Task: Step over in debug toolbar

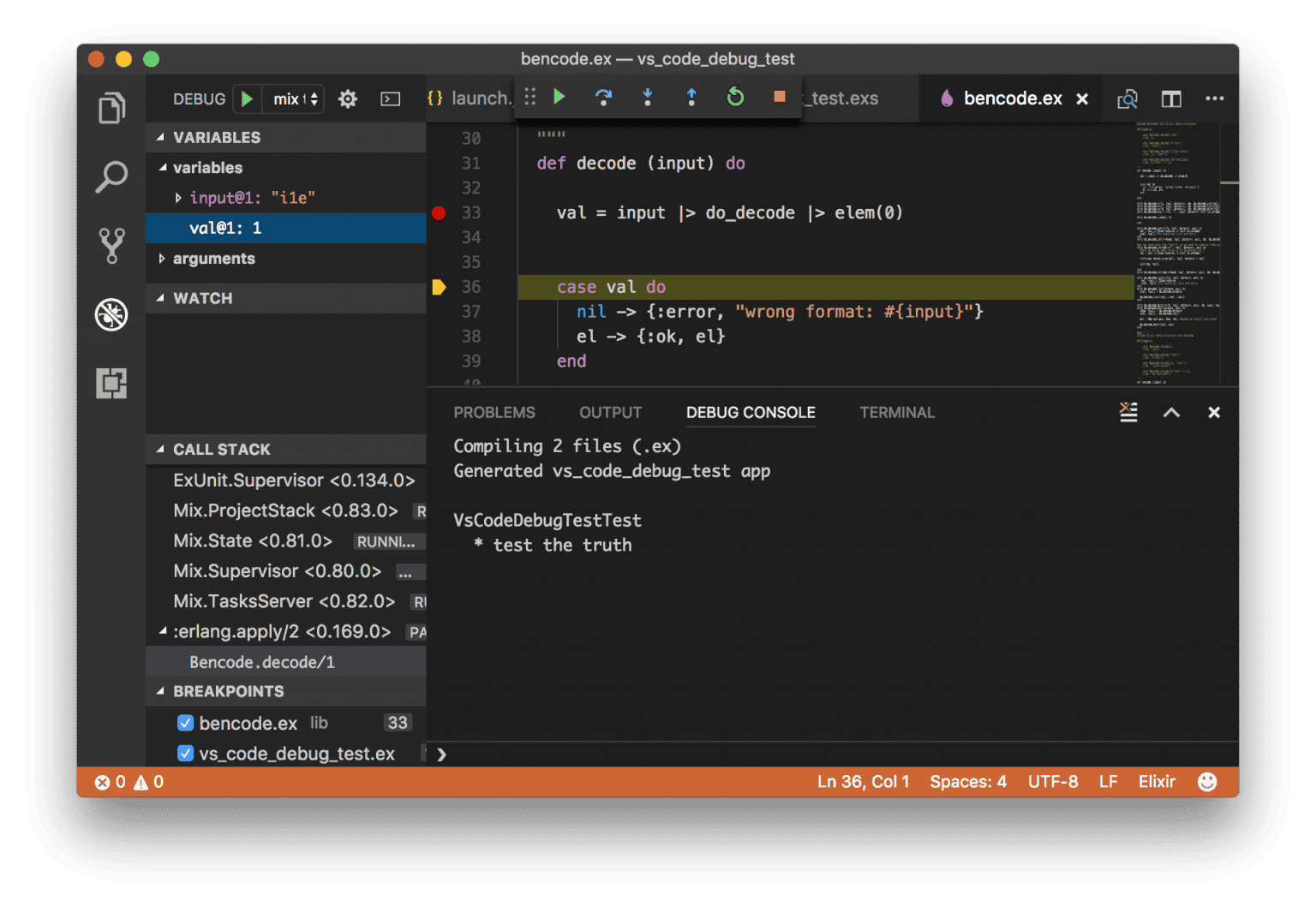Action: pos(603,97)
